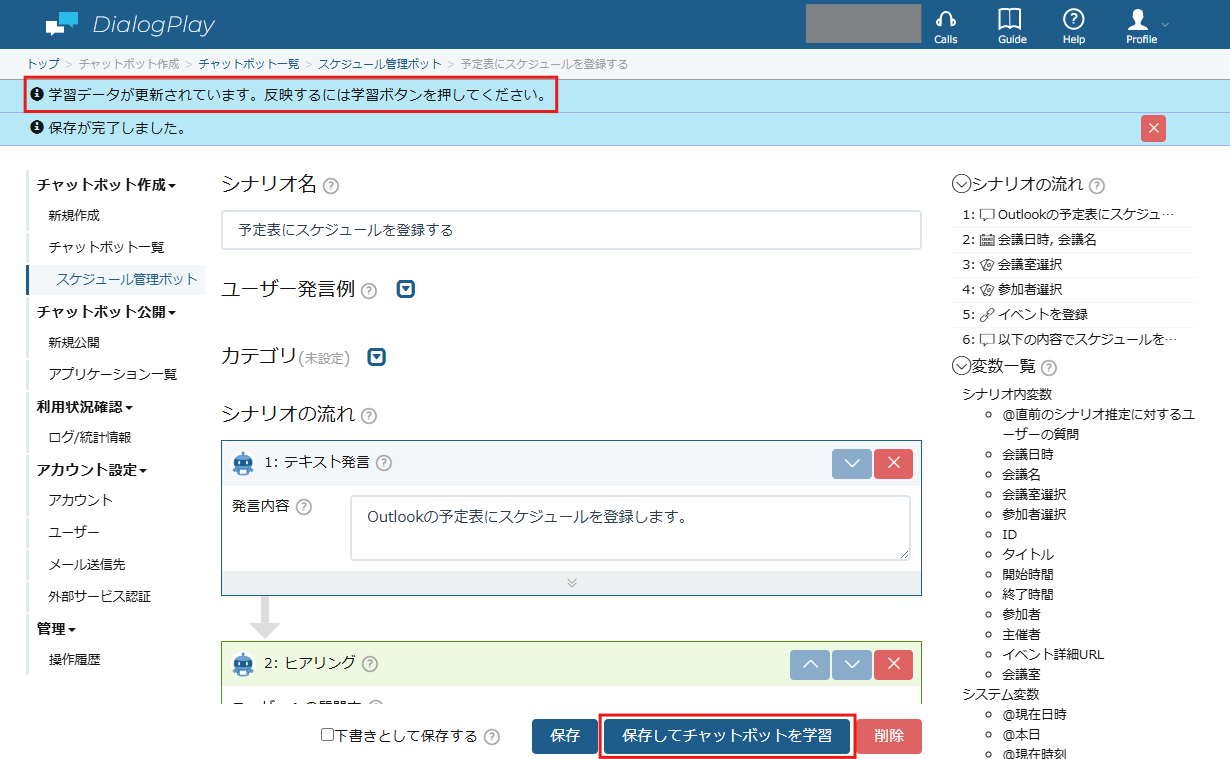Open アプリケーション一覧 in sidebar
This screenshot has width=1230, height=759.
point(113,374)
